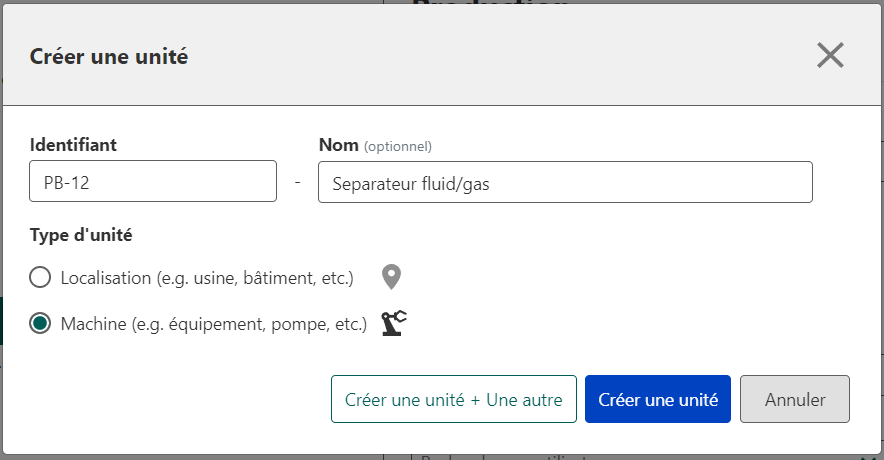The width and height of the screenshot is (884, 460).
Task: Select the Localisation radio button
Action: (x=41, y=277)
